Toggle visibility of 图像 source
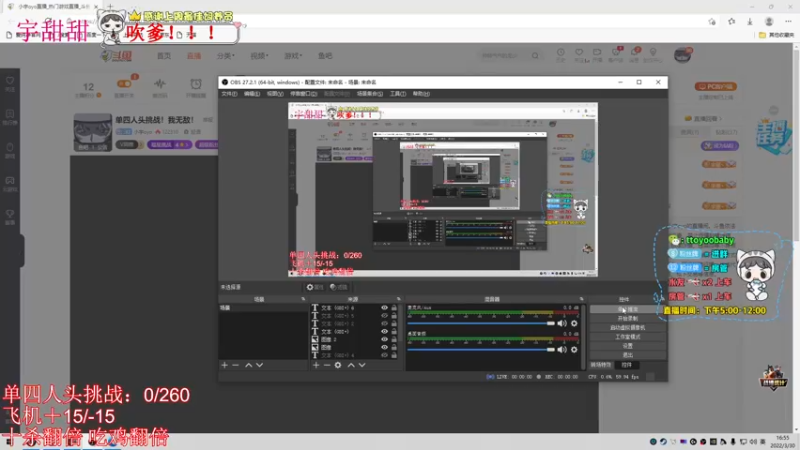 click(384, 347)
